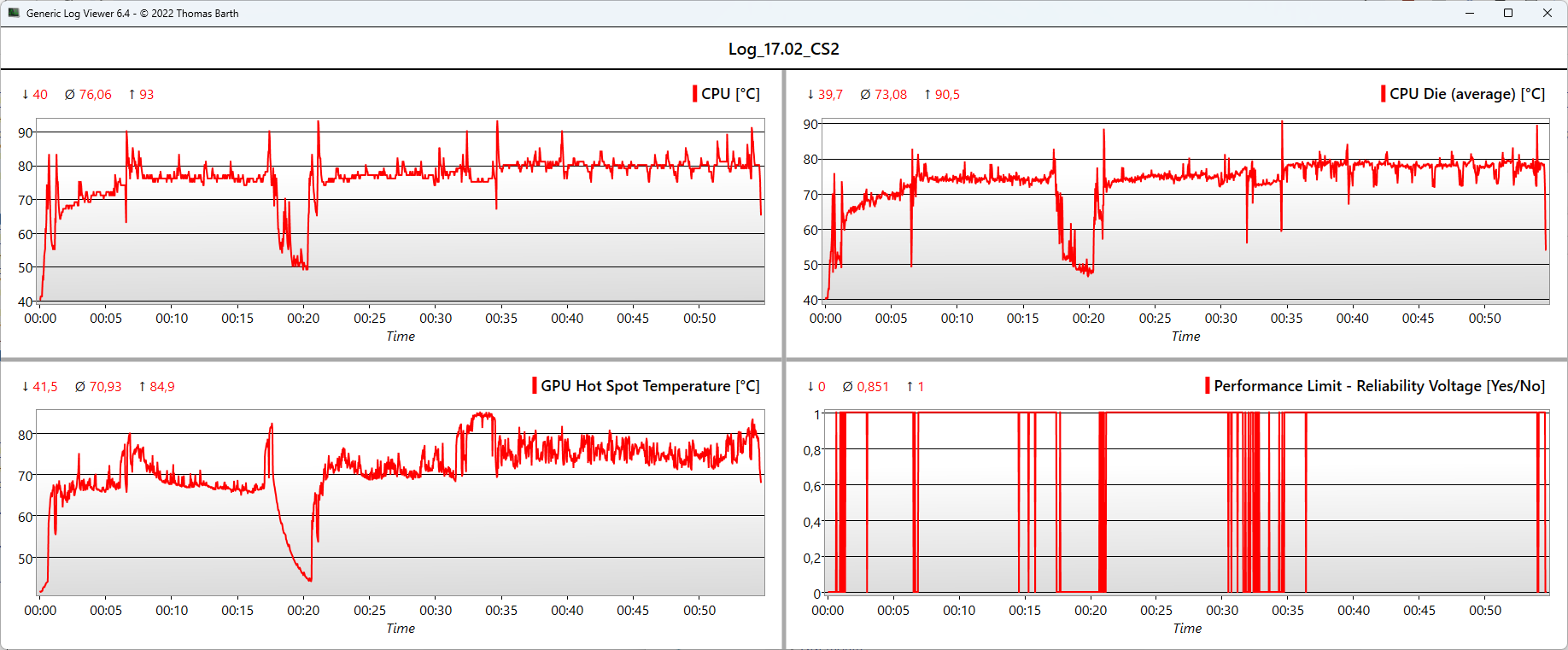1568x650 pixels.
Task: Click the Performance Limit average 0,851
Action: (x=872, y=387)
